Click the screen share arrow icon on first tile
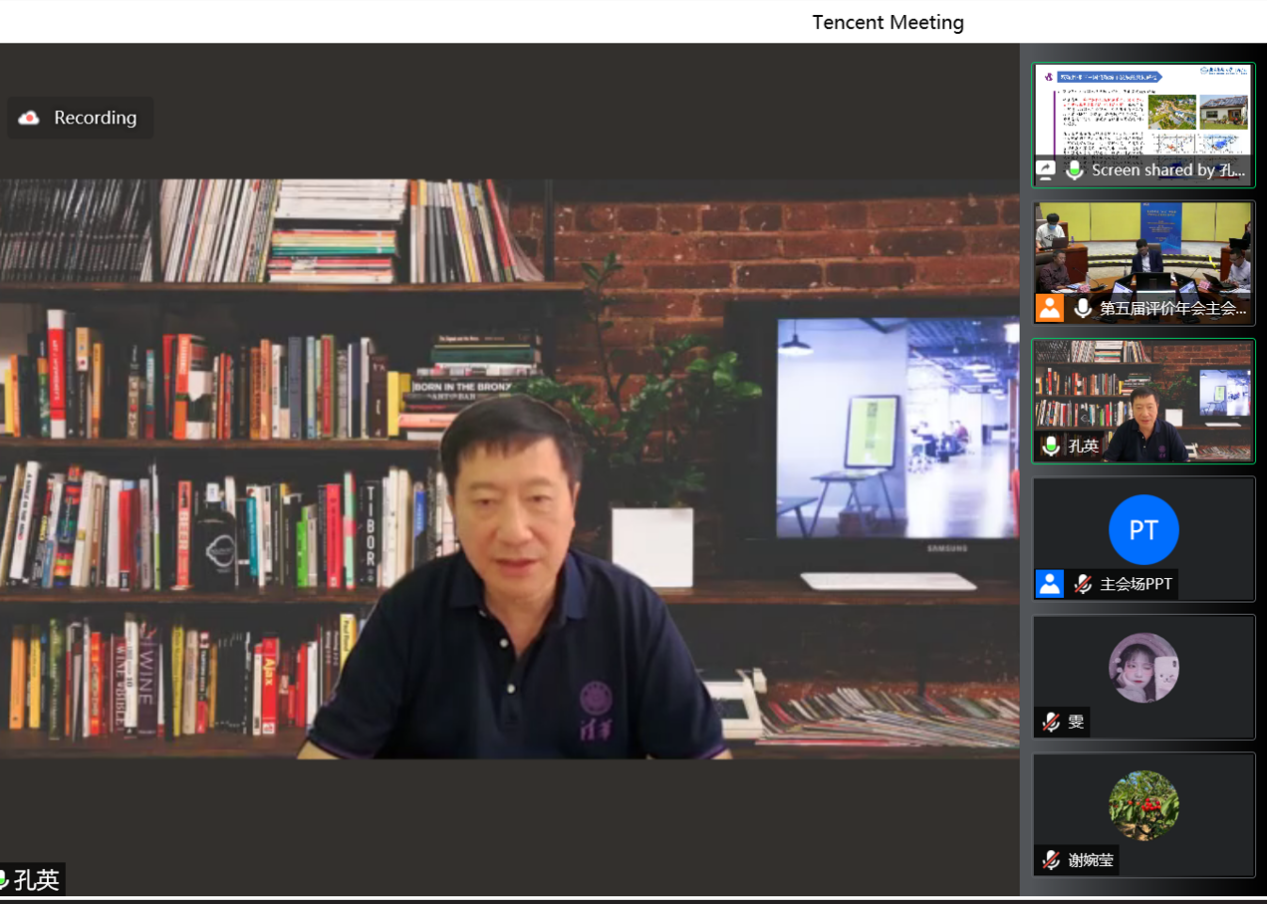The height and width of the screenshot is (904, 1267). coord(1046,170)
